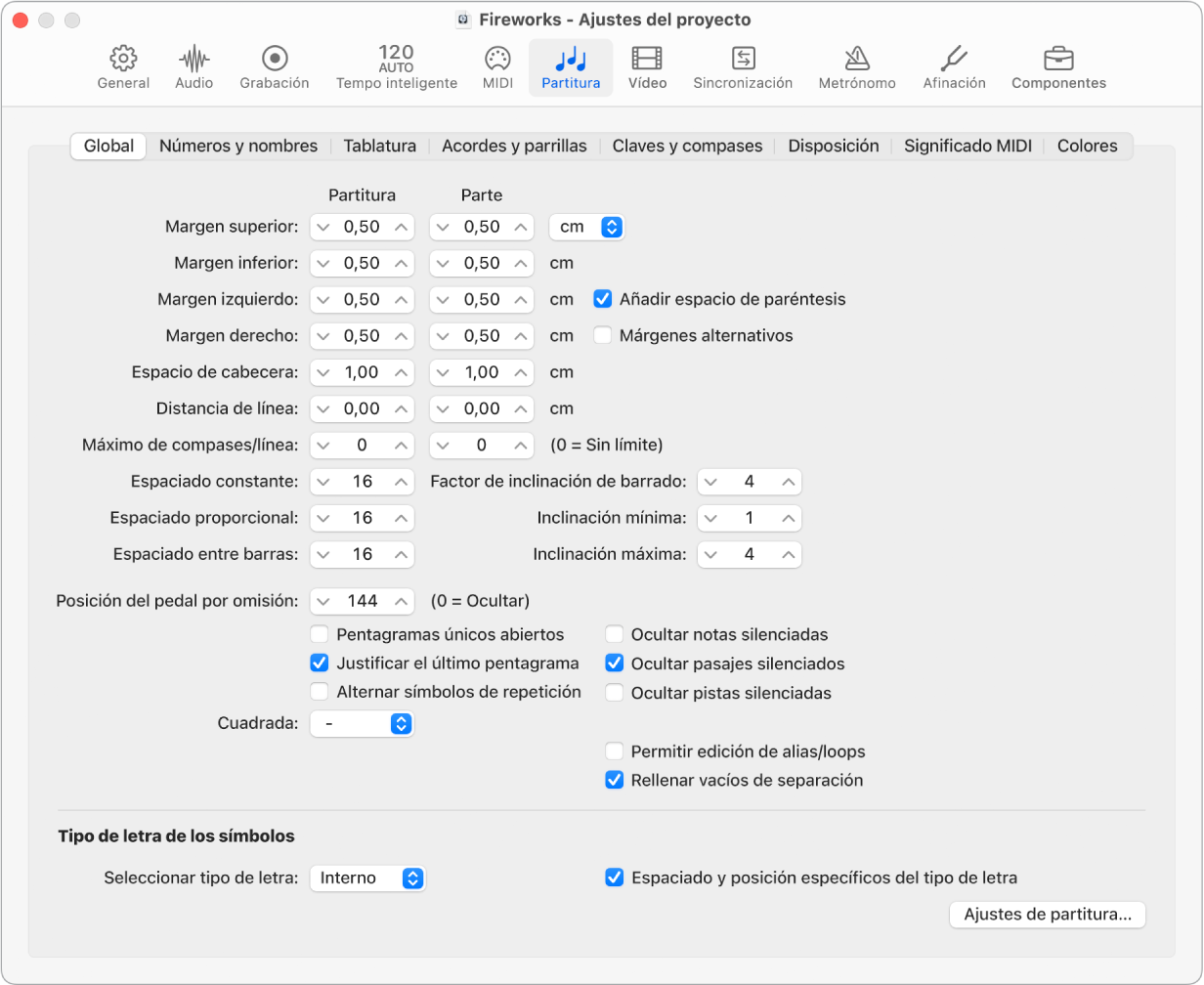The image size is (1204, 985).
Task: Toggle Añadir espacio de paréntesis checkbox
Action: point(603,299)
